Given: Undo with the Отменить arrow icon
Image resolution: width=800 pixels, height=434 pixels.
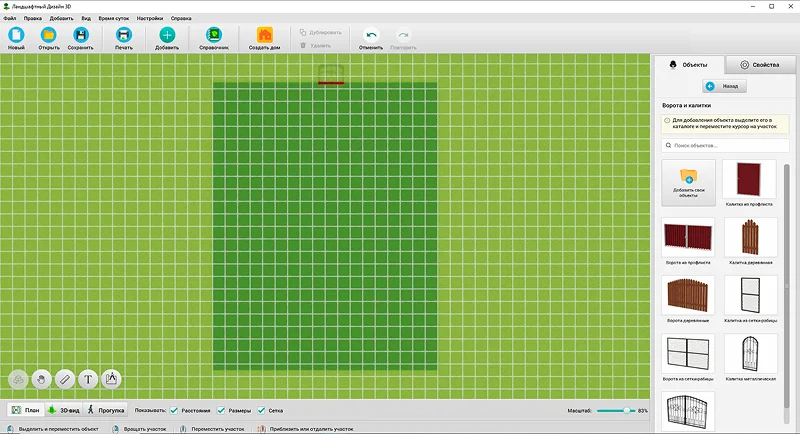Looking at the screenshot, I should point(371,35).
